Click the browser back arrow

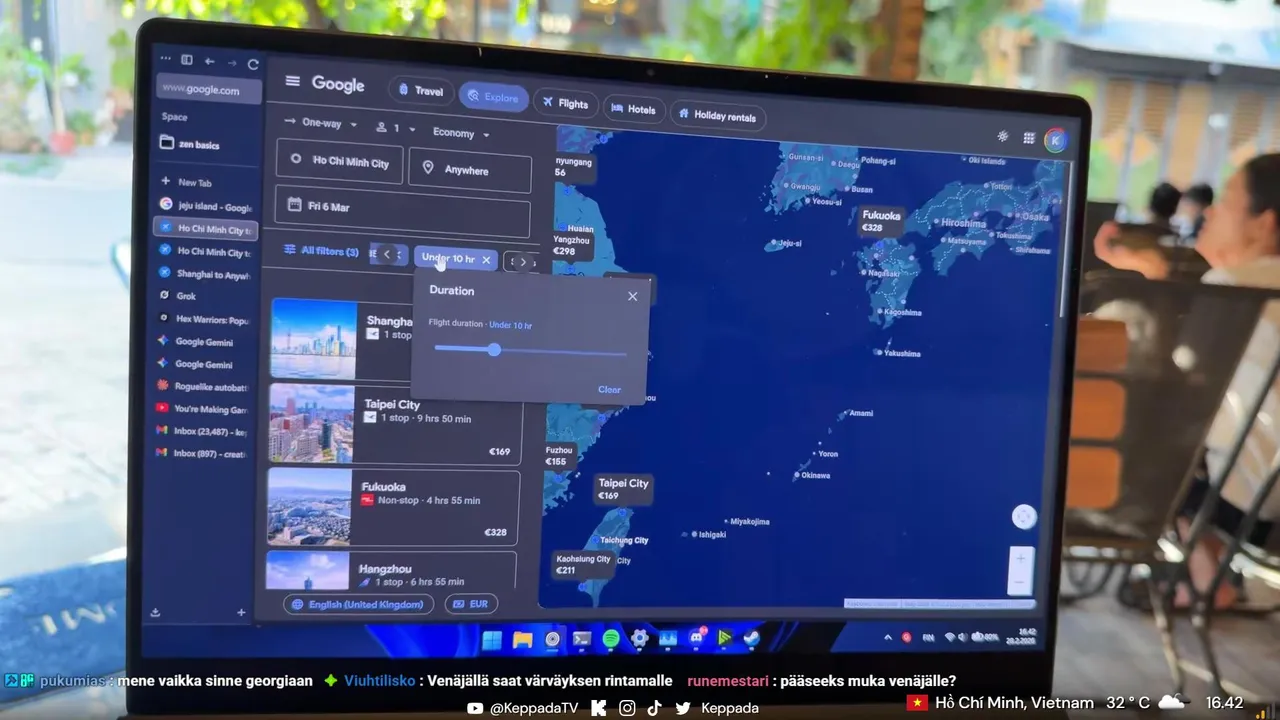click(210, 61)
